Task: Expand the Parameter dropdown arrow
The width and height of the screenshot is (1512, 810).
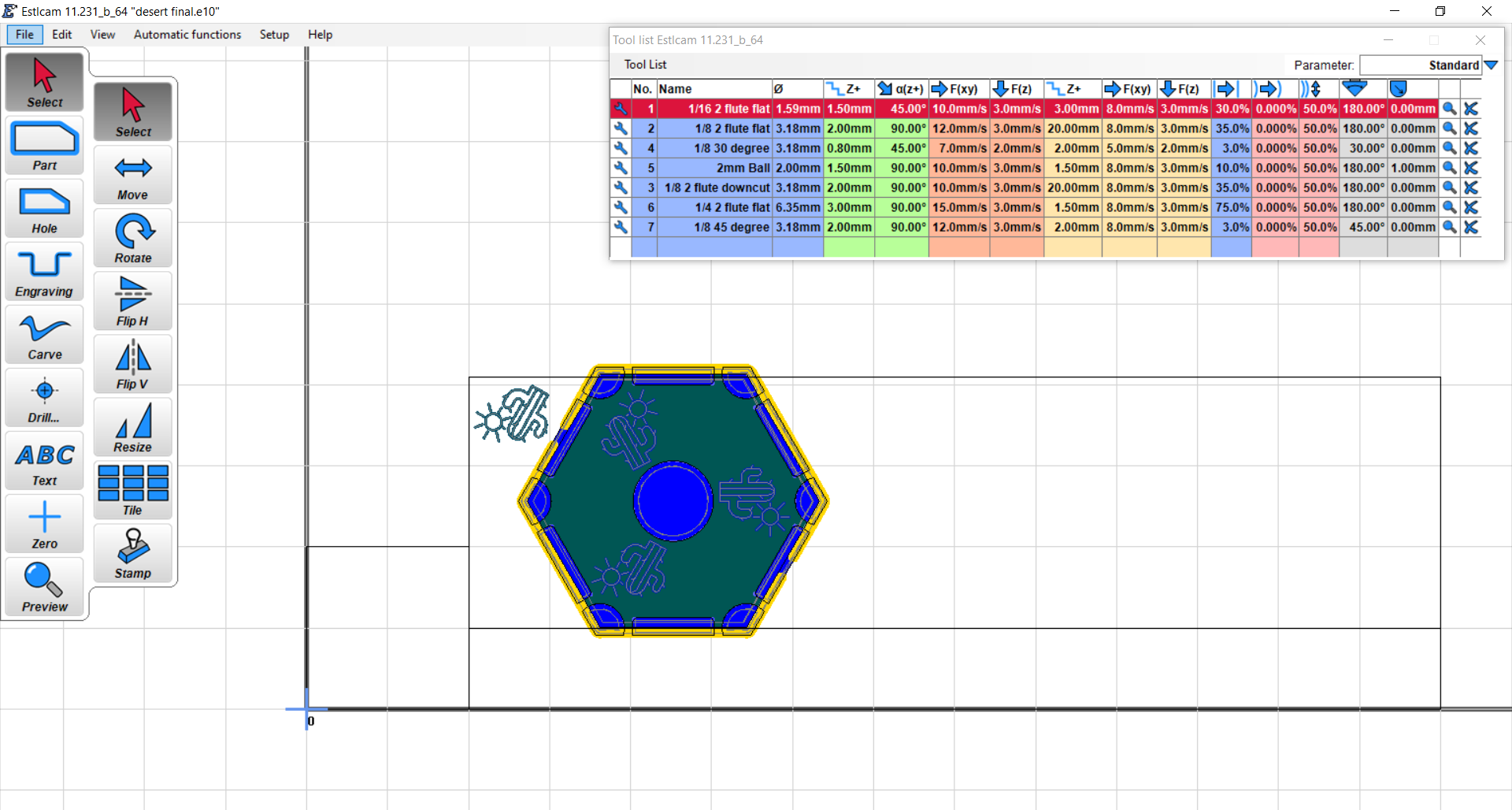Action: coord(1491,65)
